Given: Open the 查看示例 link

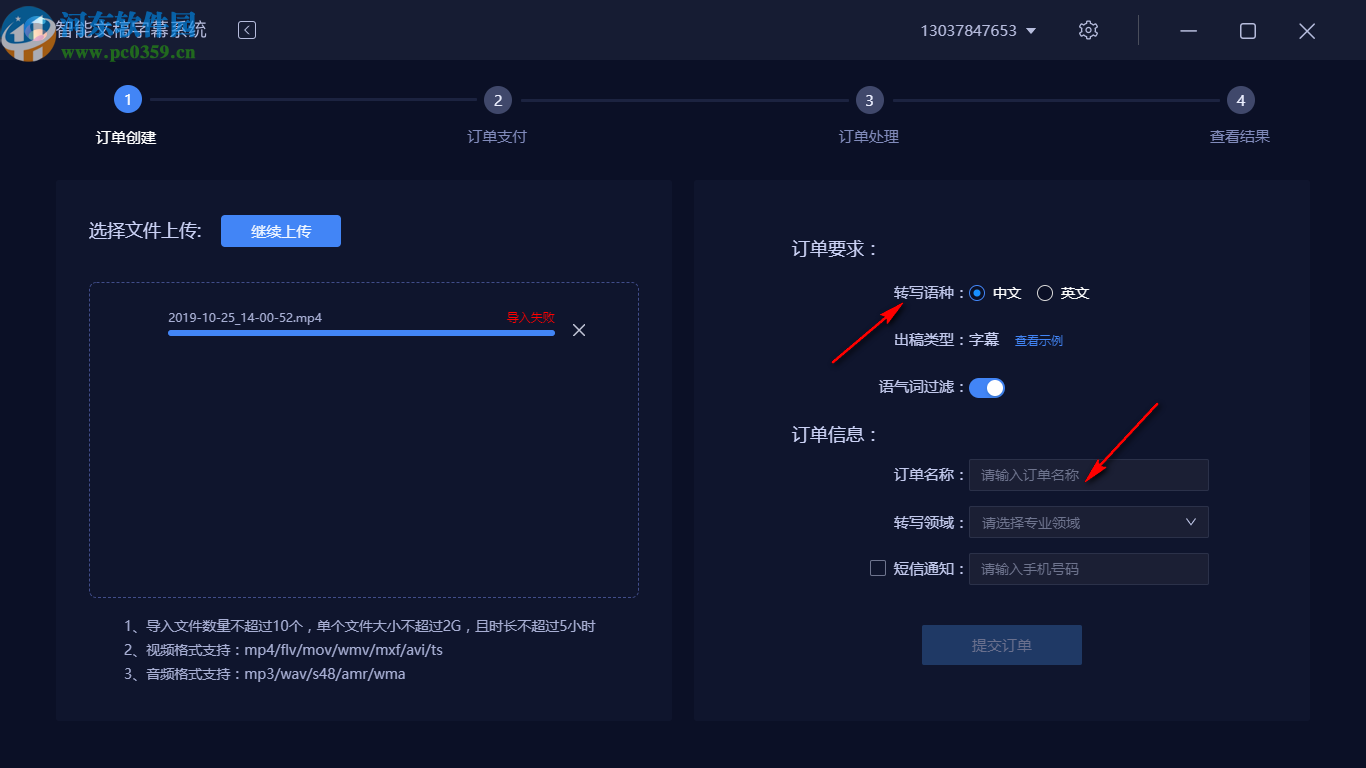Looking at the screenshot, I should pos(1038,340).
